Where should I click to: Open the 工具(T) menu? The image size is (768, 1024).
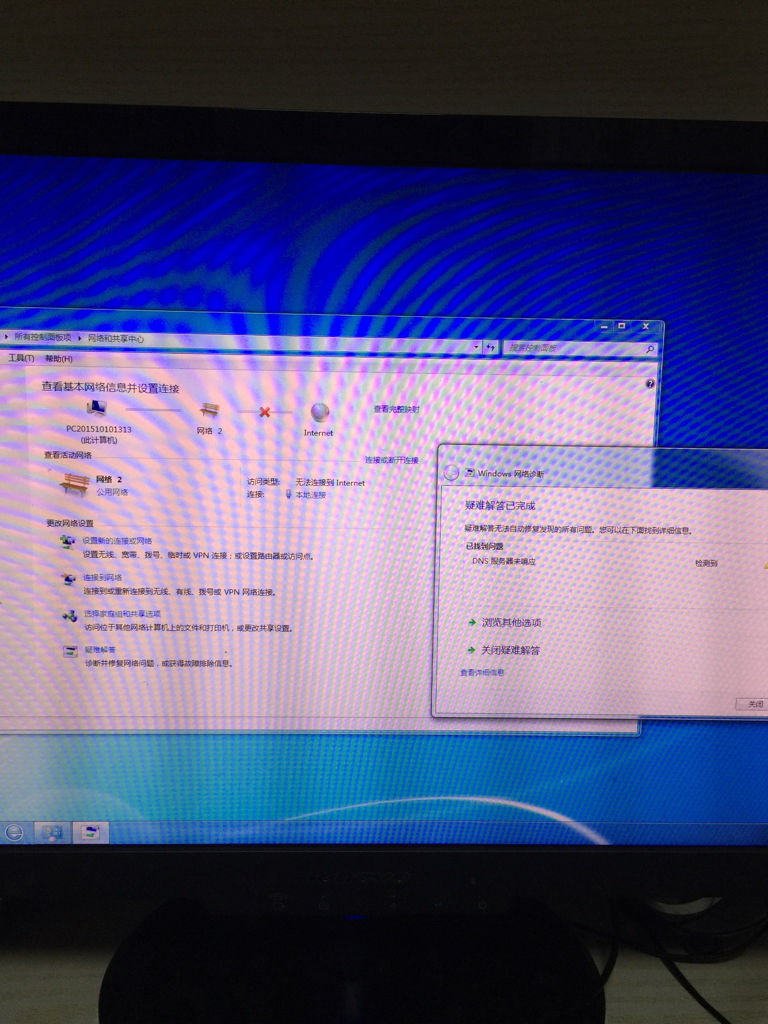(x=21, y=358)
